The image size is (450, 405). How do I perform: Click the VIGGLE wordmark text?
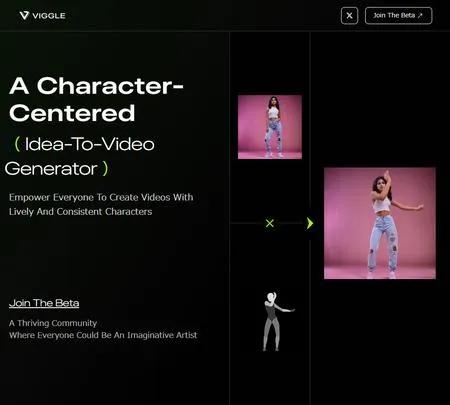[49, 16]
